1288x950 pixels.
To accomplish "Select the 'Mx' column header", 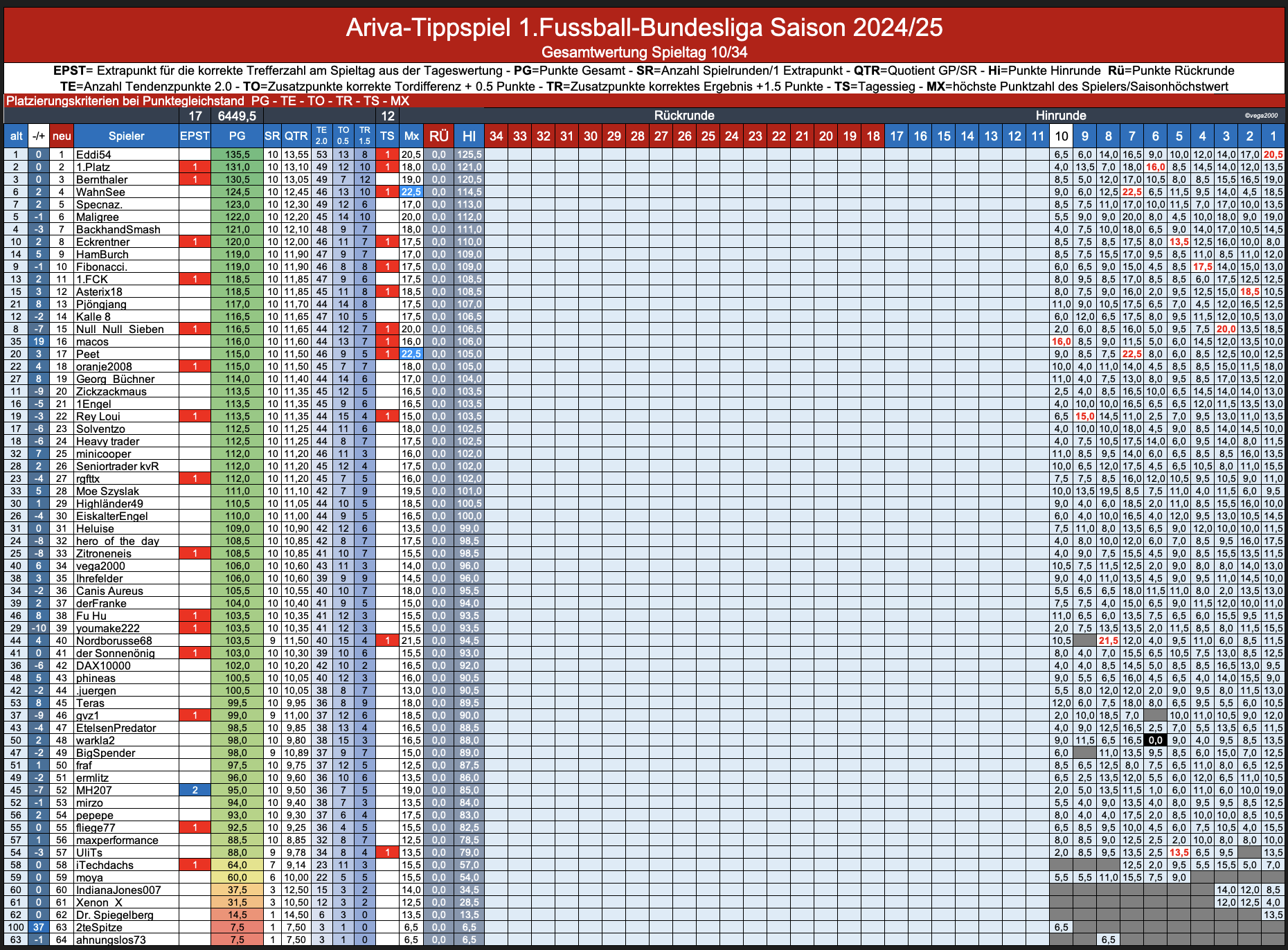I will (x=411, y=136).
